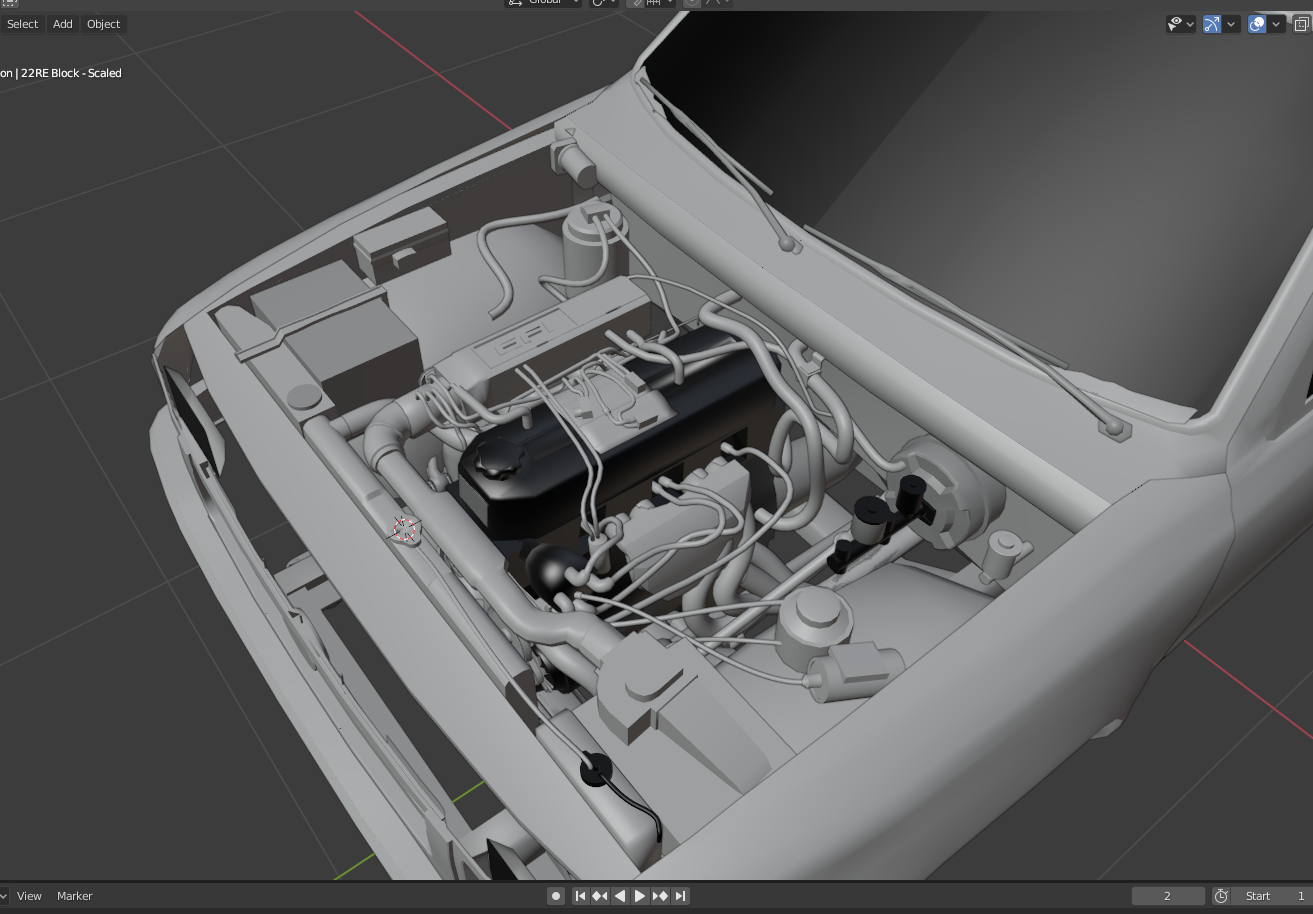
Task: Expand the overlays options dropdown arrow
Action: coord(1277,24)
